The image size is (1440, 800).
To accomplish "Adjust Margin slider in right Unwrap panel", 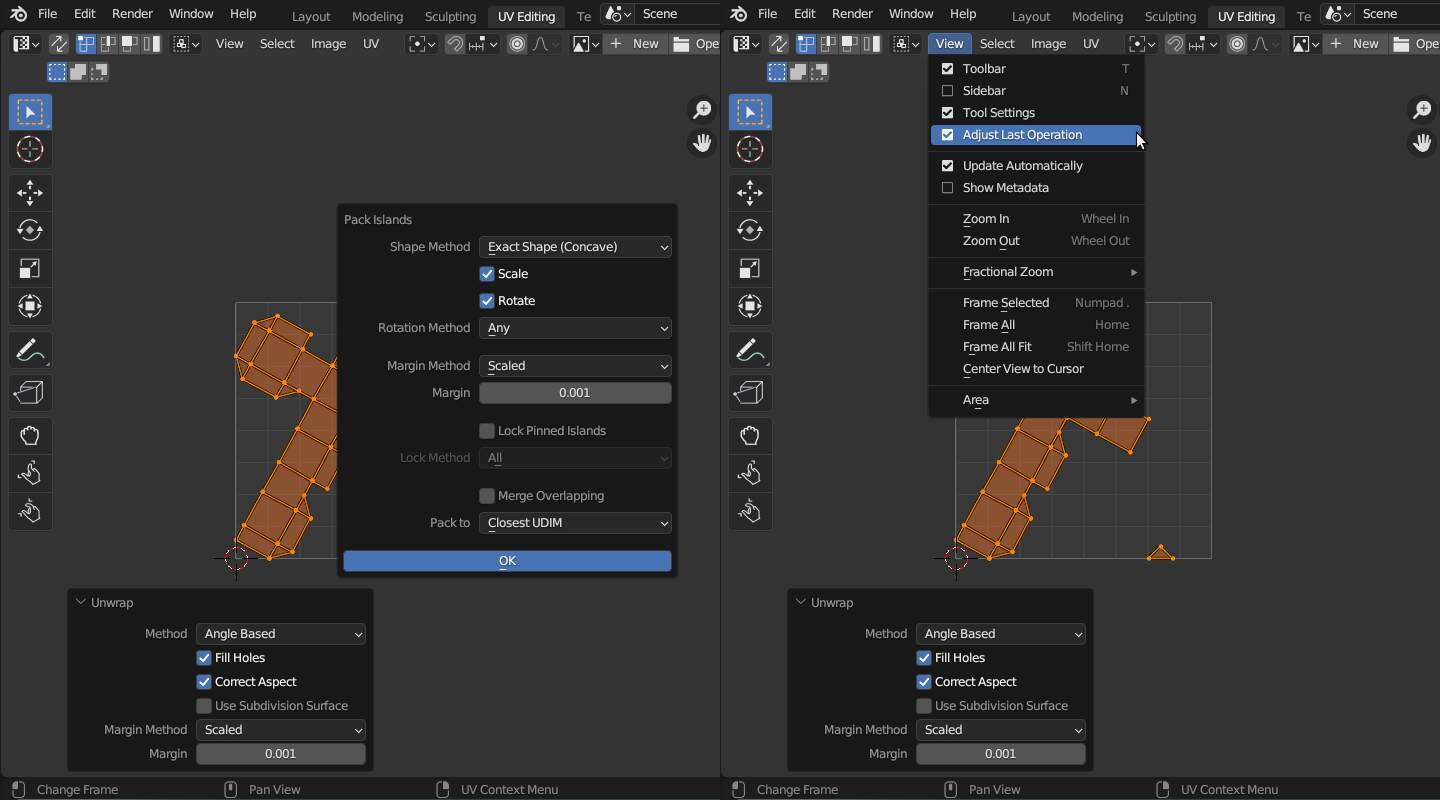I will [1001, 754].
